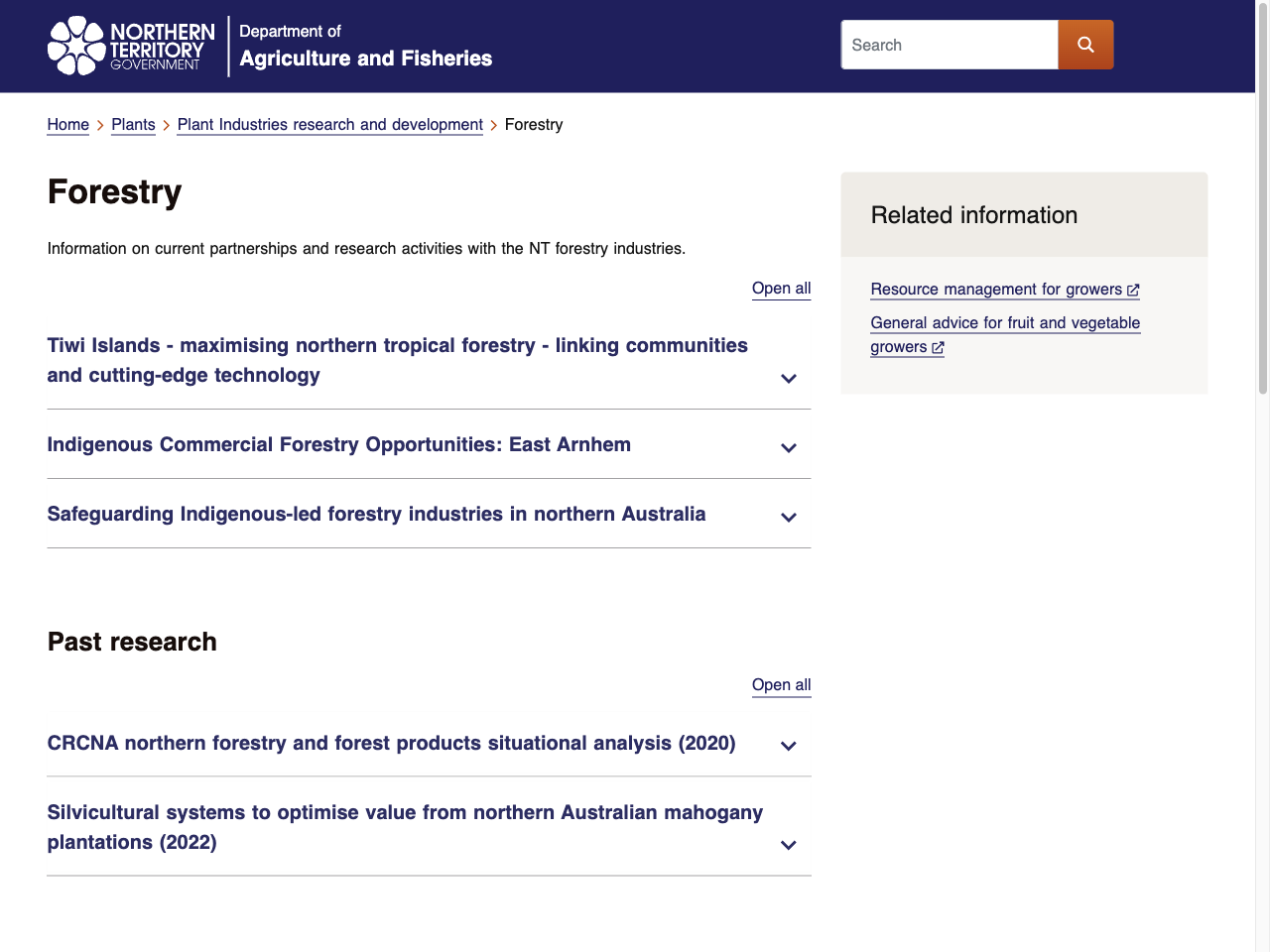Expand Safeguarding Indigenous-led forestry industries section

click(789, 518)
